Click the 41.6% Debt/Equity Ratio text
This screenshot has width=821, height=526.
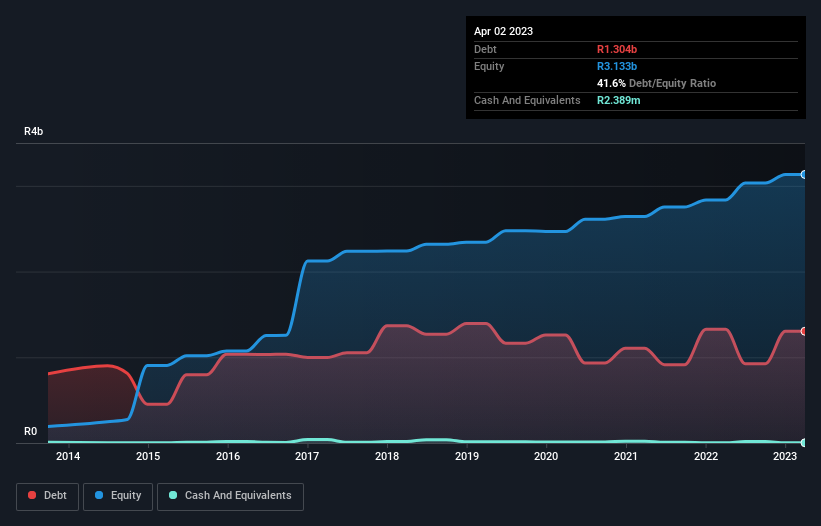click(x=657, y=83)
